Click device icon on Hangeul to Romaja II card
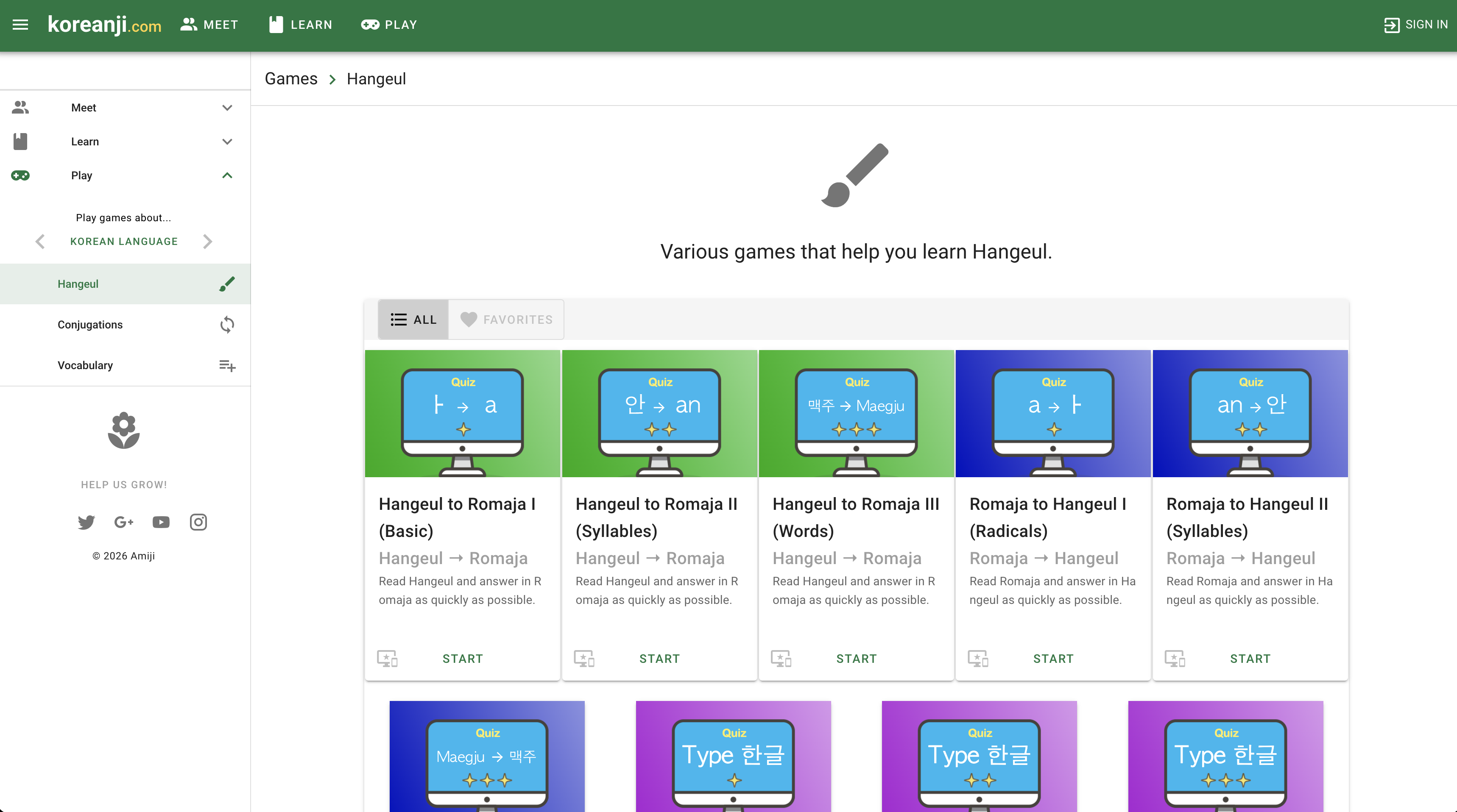 click(584, 659)
